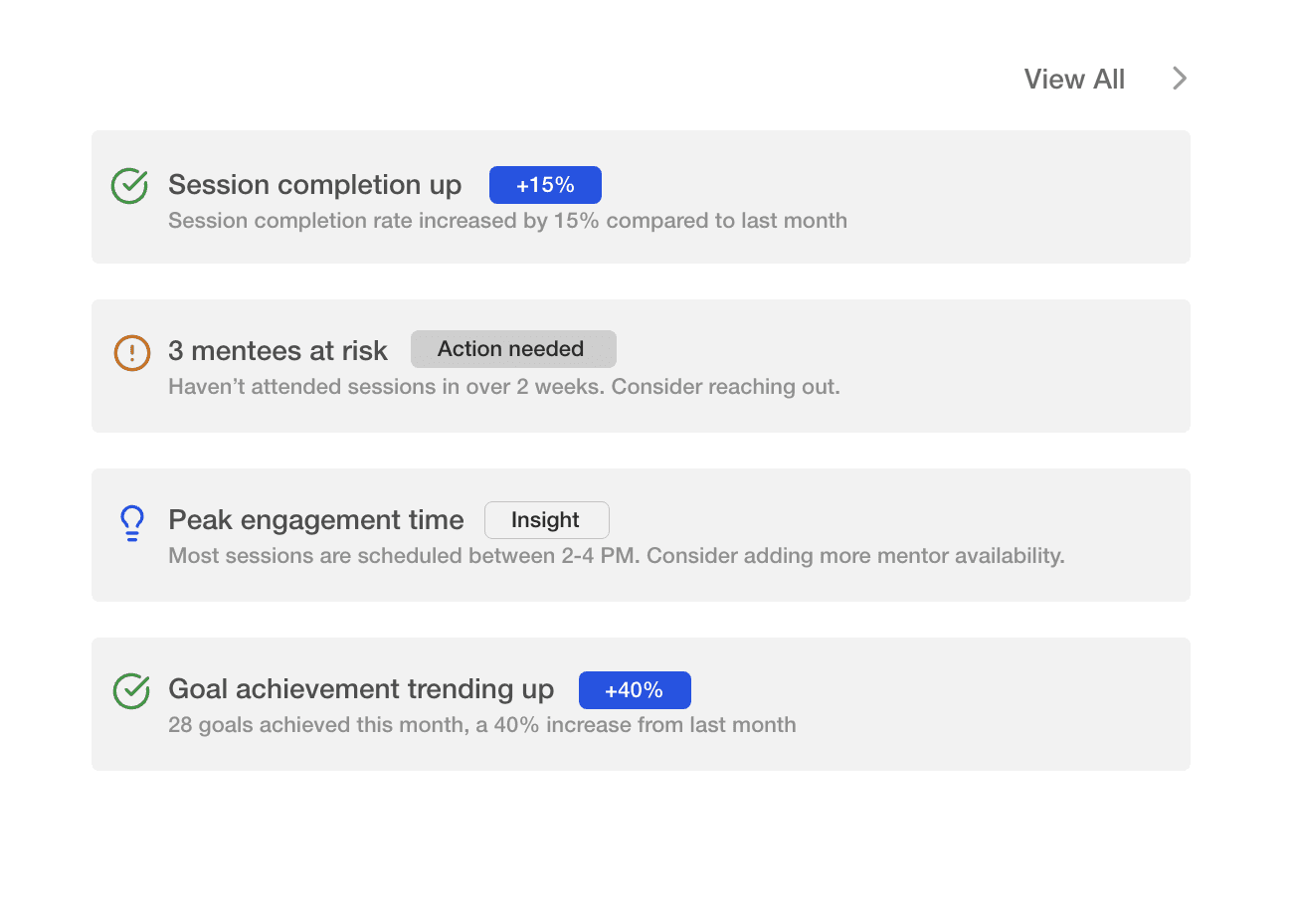Open the Session completion up heading
The height and width of the screenshot is (924, 1298).
click(x=314, y=185)
